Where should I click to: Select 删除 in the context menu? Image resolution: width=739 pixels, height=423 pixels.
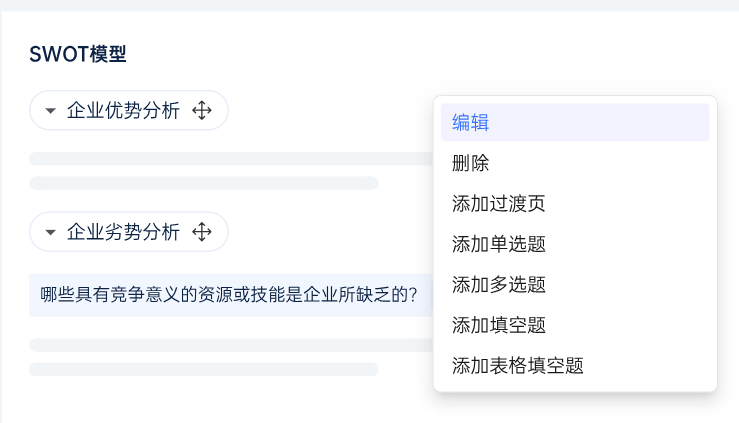470,163
